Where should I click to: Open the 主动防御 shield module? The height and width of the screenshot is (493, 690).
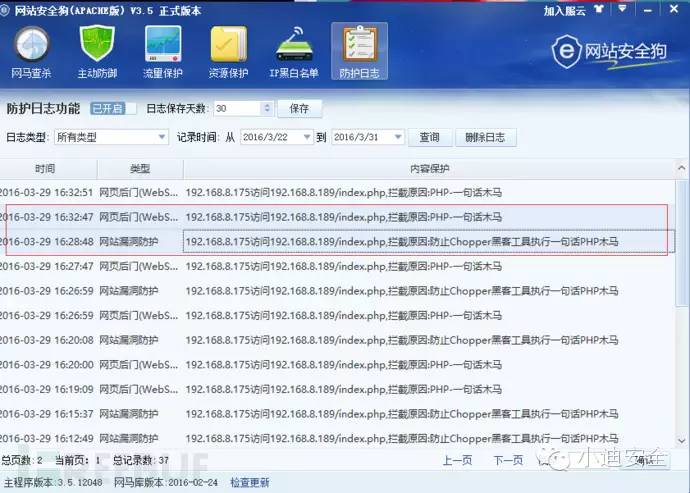(x=97, y=53)
